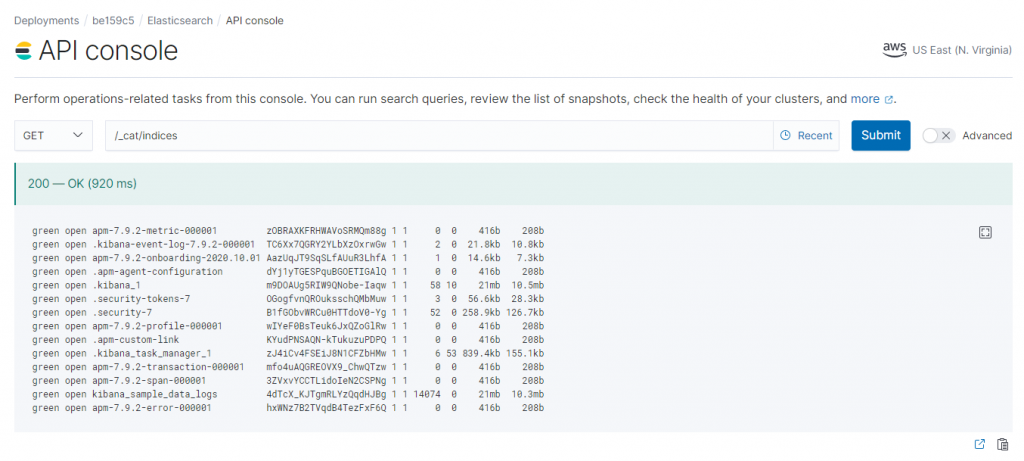This screenshot has width=1024, height=461.
Task: Click UUID zOBRAXKFRHWAVoSRMQm88g
Action: 327,231
